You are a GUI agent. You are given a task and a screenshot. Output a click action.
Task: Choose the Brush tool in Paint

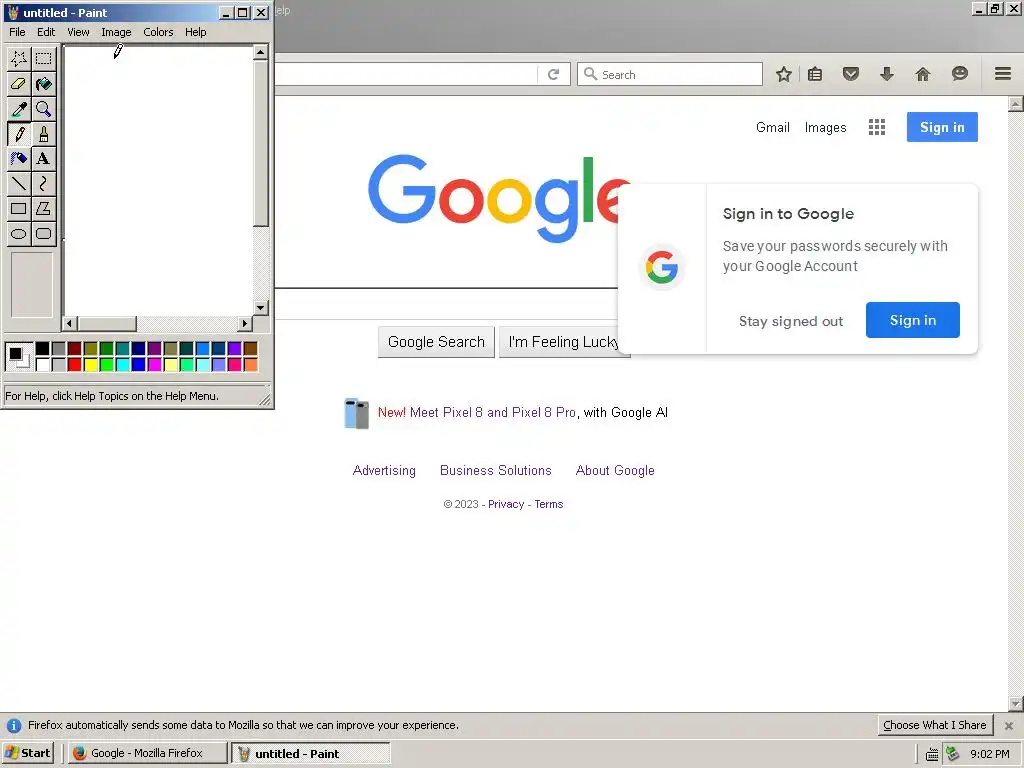coord(44,134)
